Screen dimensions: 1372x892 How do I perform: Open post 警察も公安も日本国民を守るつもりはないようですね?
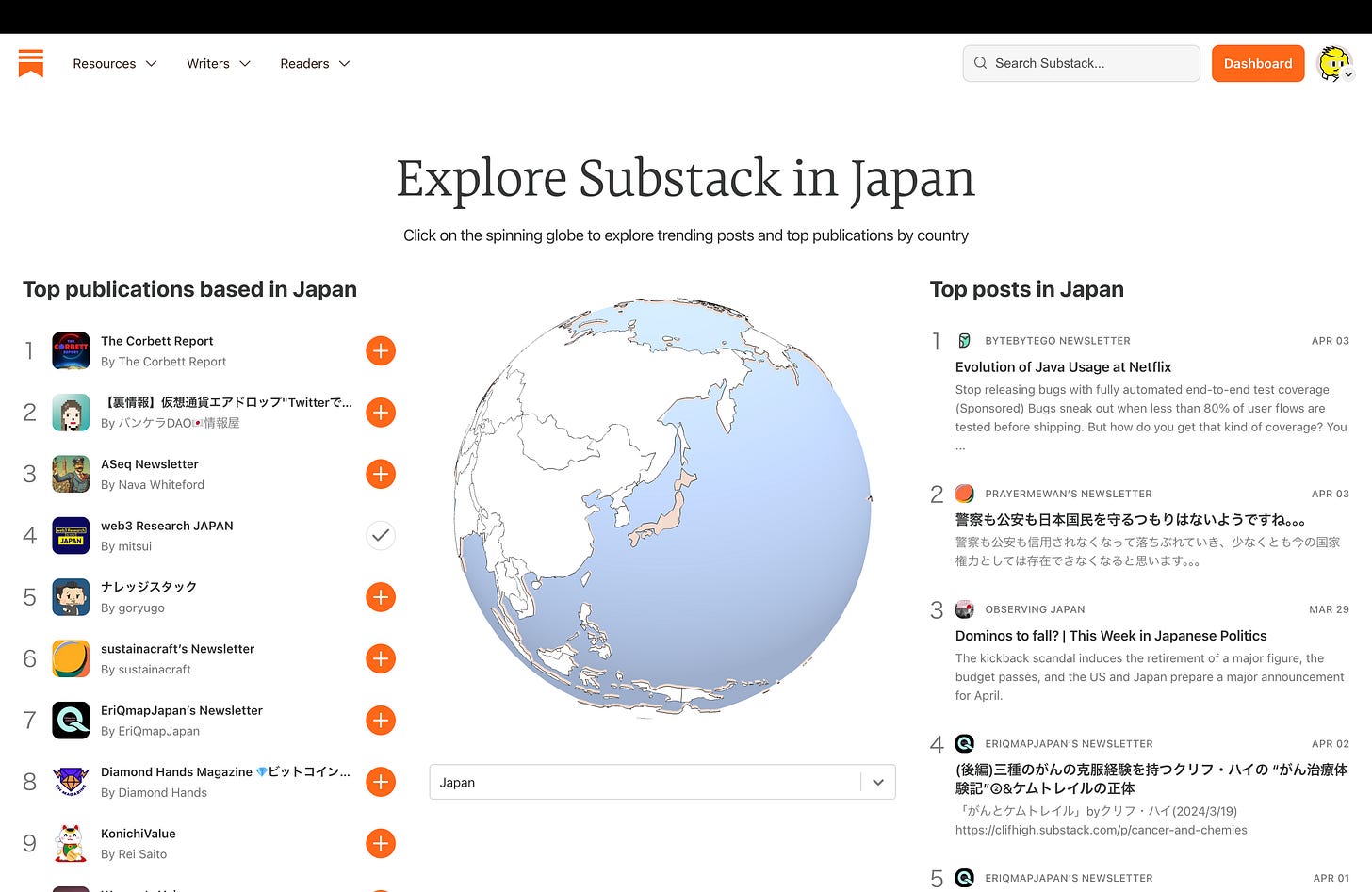tap(1130, 520)
